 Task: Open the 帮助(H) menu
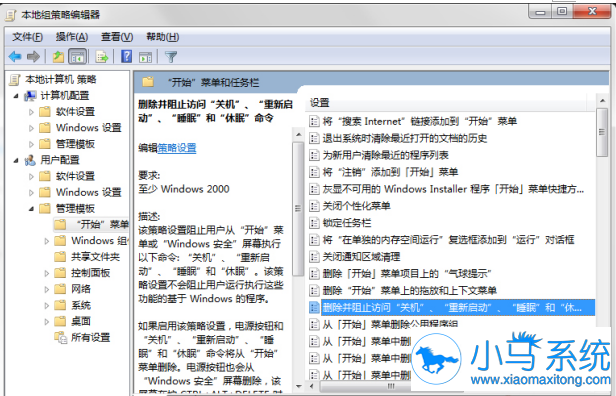163,37
